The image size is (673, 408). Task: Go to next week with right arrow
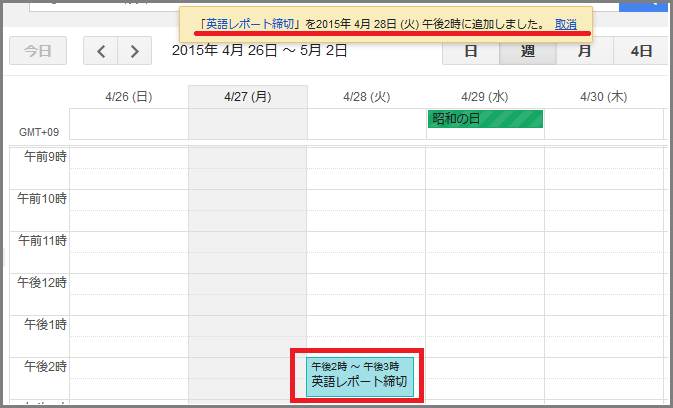[x=135, y=50]
